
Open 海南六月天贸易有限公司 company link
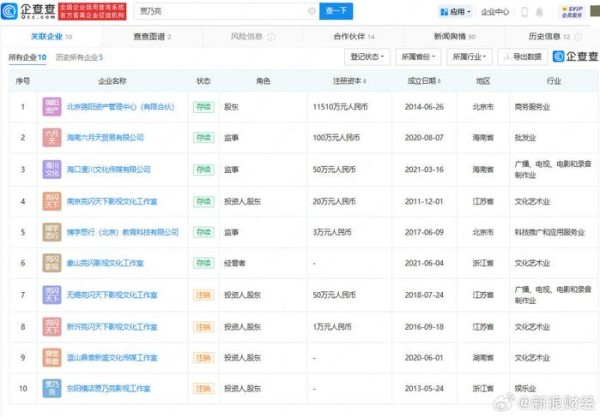point(105,138)
